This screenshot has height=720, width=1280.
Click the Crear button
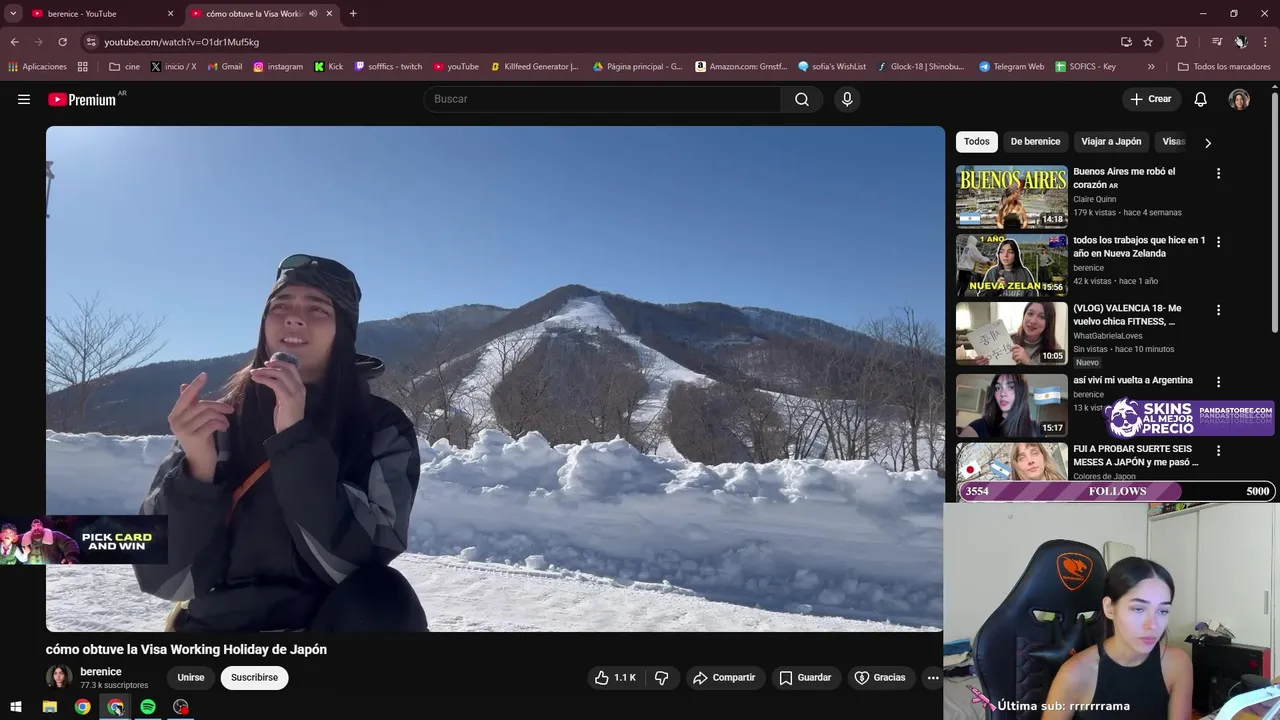(x=1150, y=99)
